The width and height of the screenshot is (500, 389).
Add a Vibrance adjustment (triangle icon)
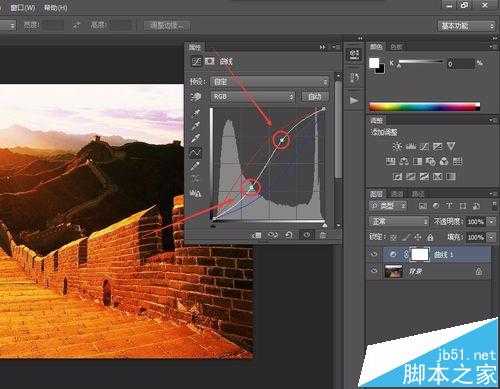tap(451, 146)
